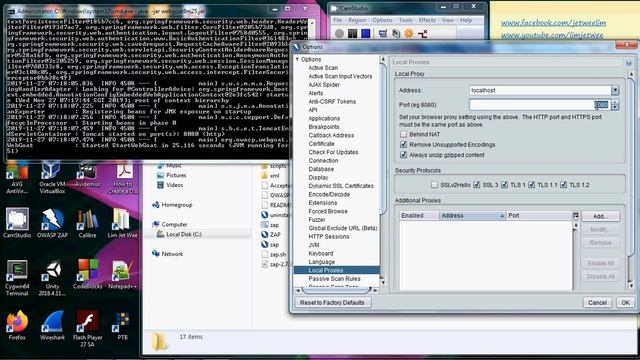Click the CamStudio Record button
The height and width of the screenshot is (360, 640).
pyautogui.click(x=339, y=33)
